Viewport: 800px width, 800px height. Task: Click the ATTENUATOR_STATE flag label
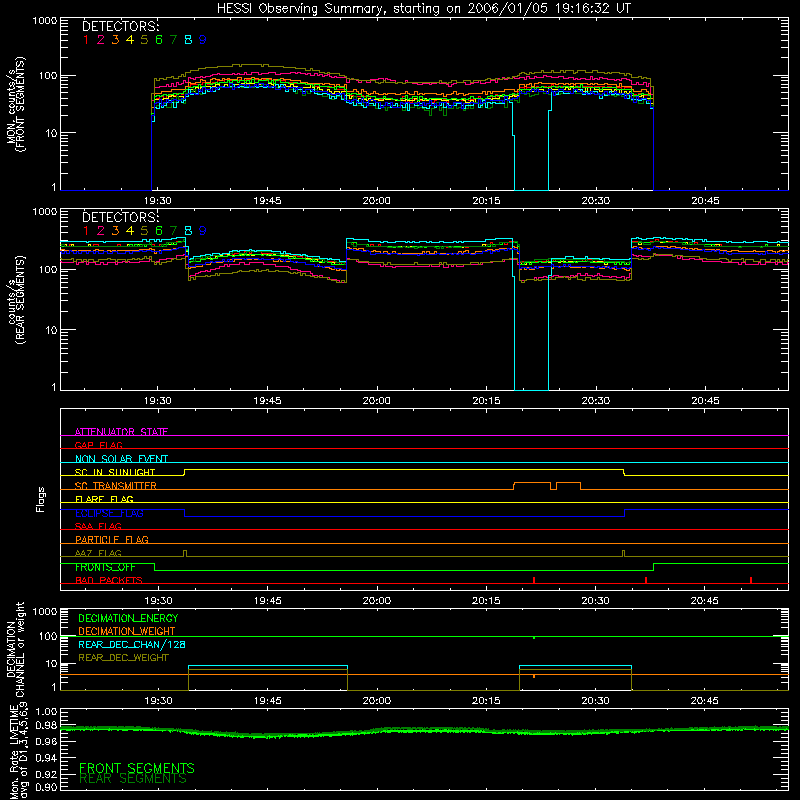click(121, 432)
